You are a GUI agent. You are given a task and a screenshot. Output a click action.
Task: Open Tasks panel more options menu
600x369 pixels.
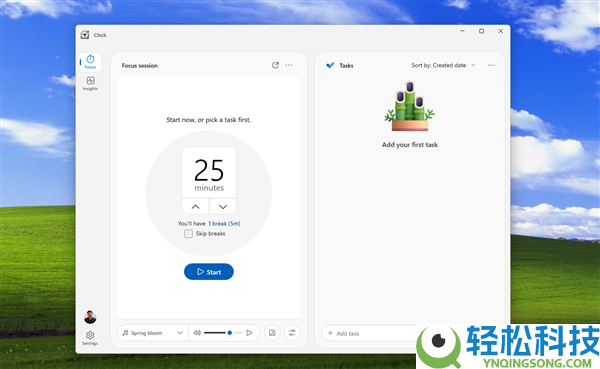tap(492, 65)
